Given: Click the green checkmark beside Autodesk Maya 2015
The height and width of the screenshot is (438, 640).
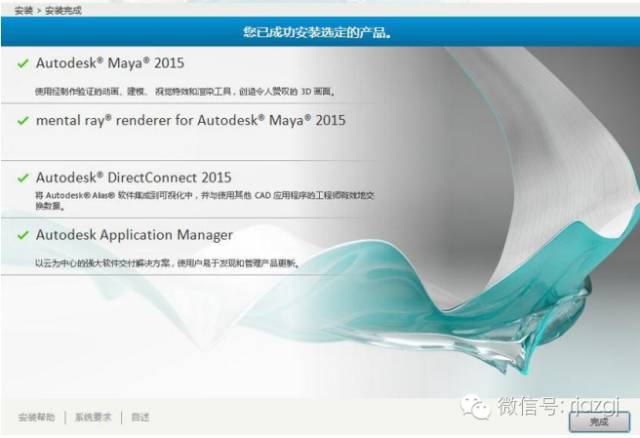Looking at the screenshot, I should coord(23,63).
